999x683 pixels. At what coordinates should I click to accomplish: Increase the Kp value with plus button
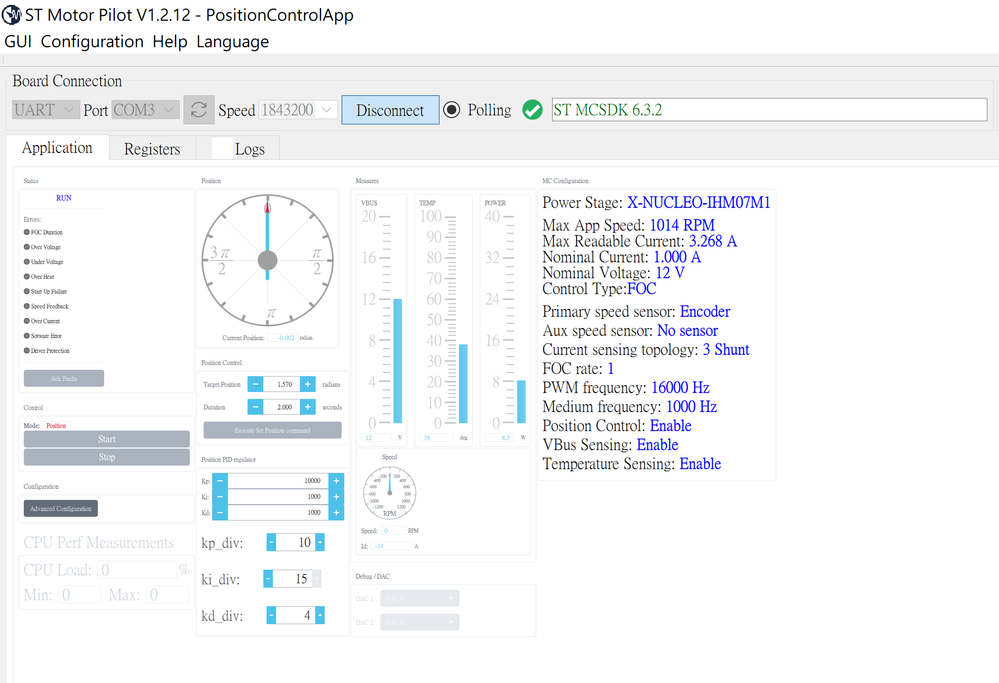coord(336,481)
